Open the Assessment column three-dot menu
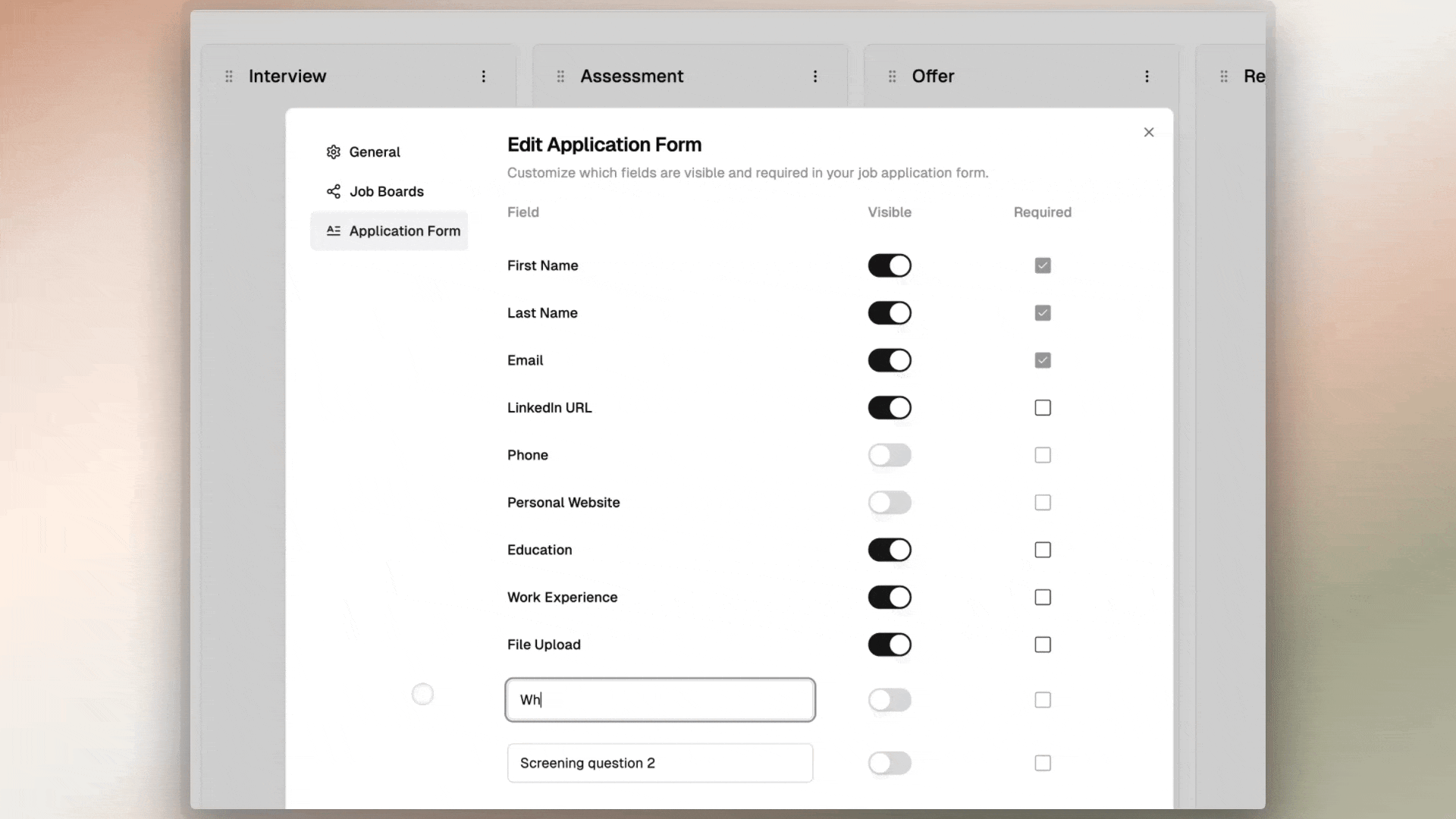The height and width of the screenshot is (819, 1456). 815,77
